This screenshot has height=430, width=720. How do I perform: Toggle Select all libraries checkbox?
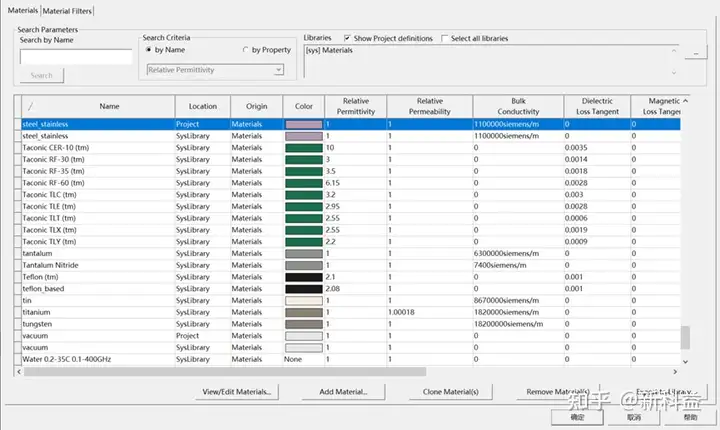pyautogui.click(x=444, y=38)
